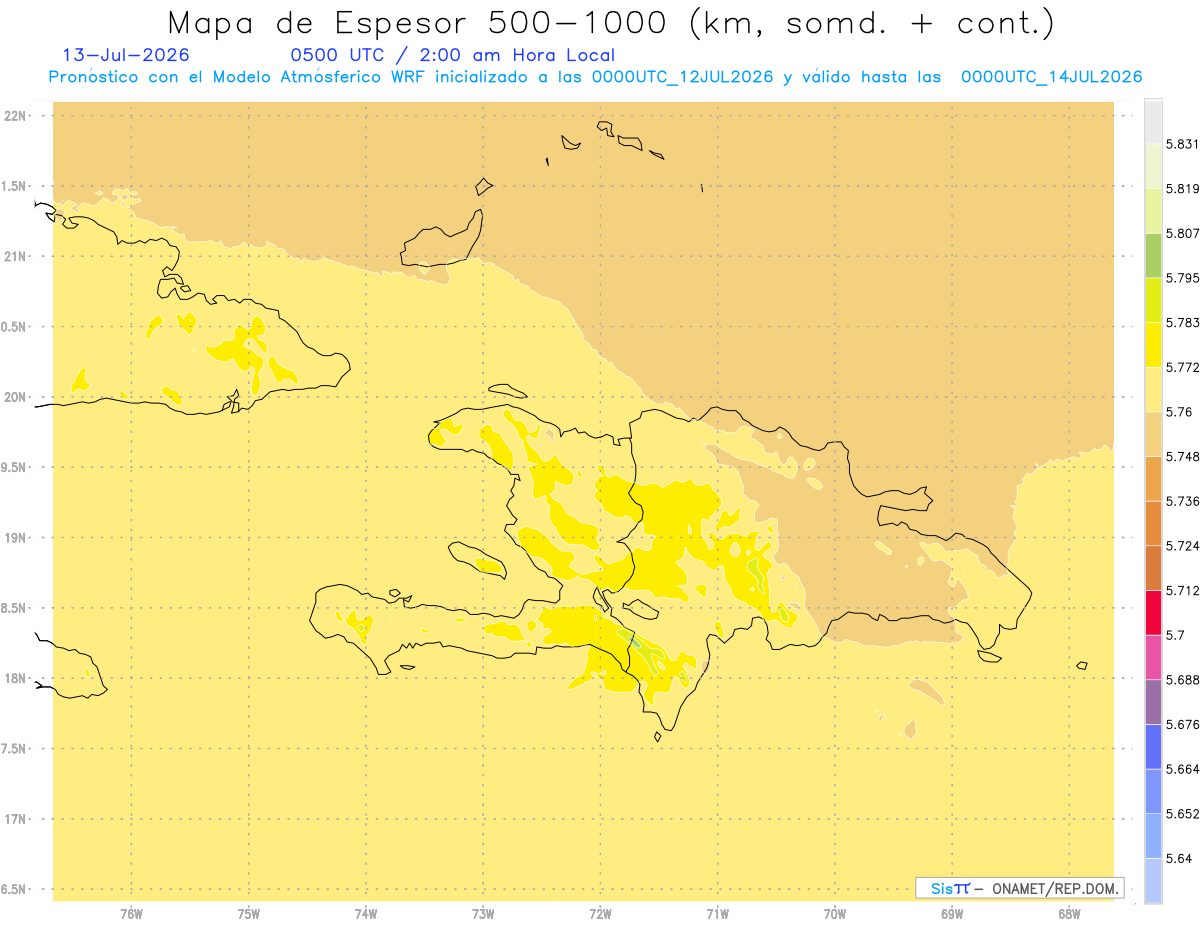
Task: Click the brown-orange swatch between 5.724 and 5.712
Action: pyautogui.click(x=1153, y=568)
